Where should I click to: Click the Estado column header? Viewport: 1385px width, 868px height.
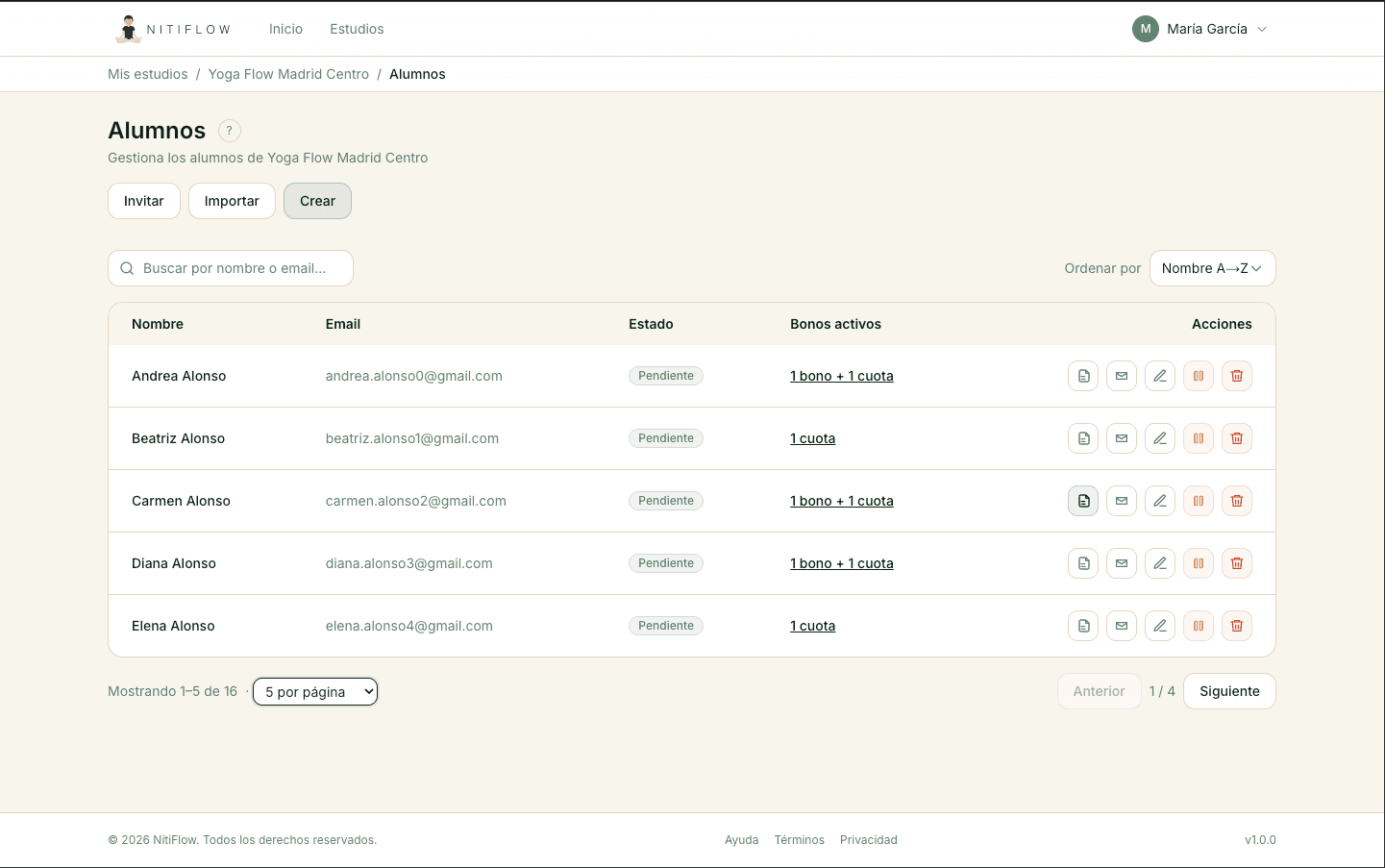pyautogui.click(x=651, y=324)
